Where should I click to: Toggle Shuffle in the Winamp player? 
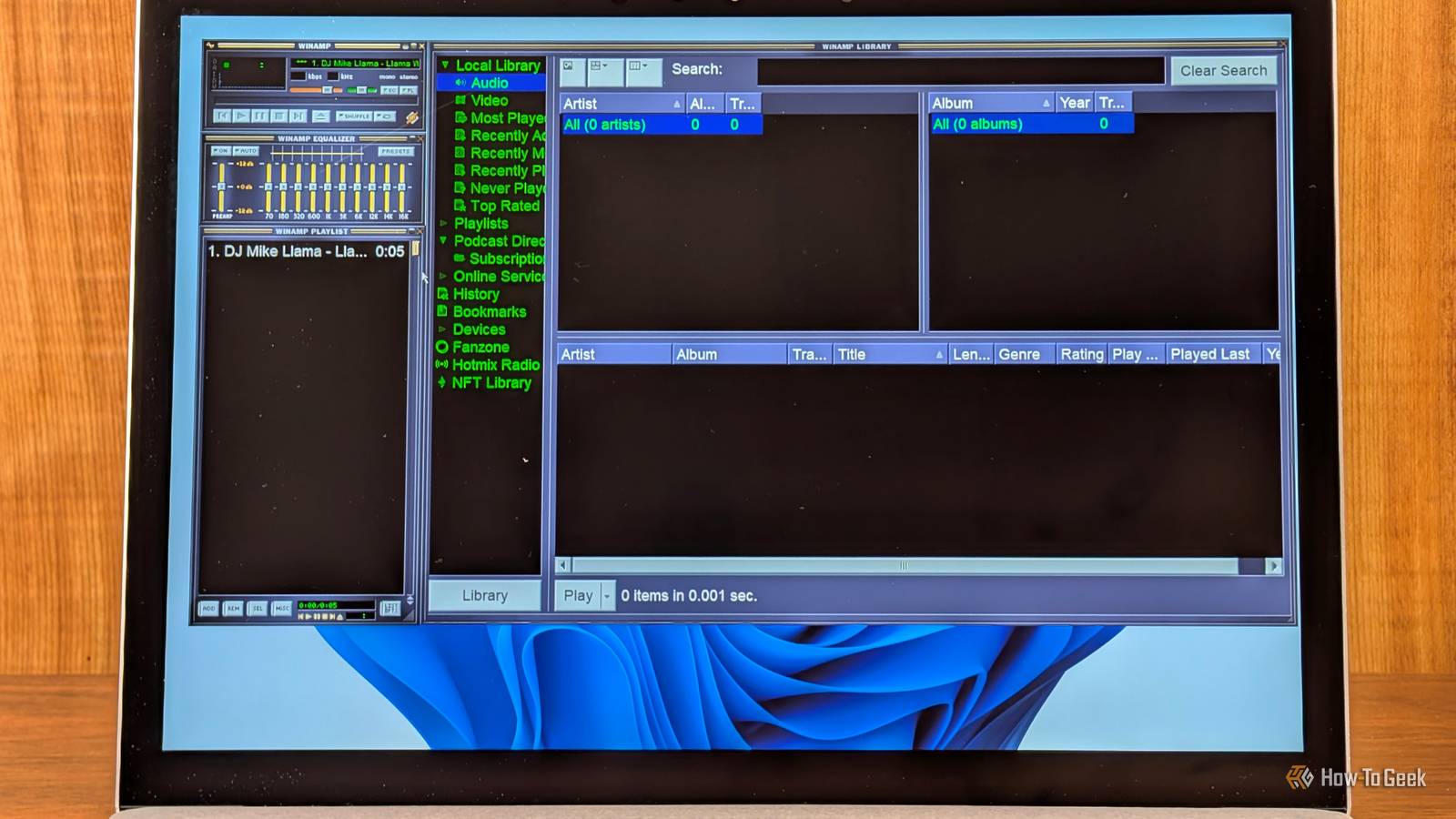click(x=354, y=116)
